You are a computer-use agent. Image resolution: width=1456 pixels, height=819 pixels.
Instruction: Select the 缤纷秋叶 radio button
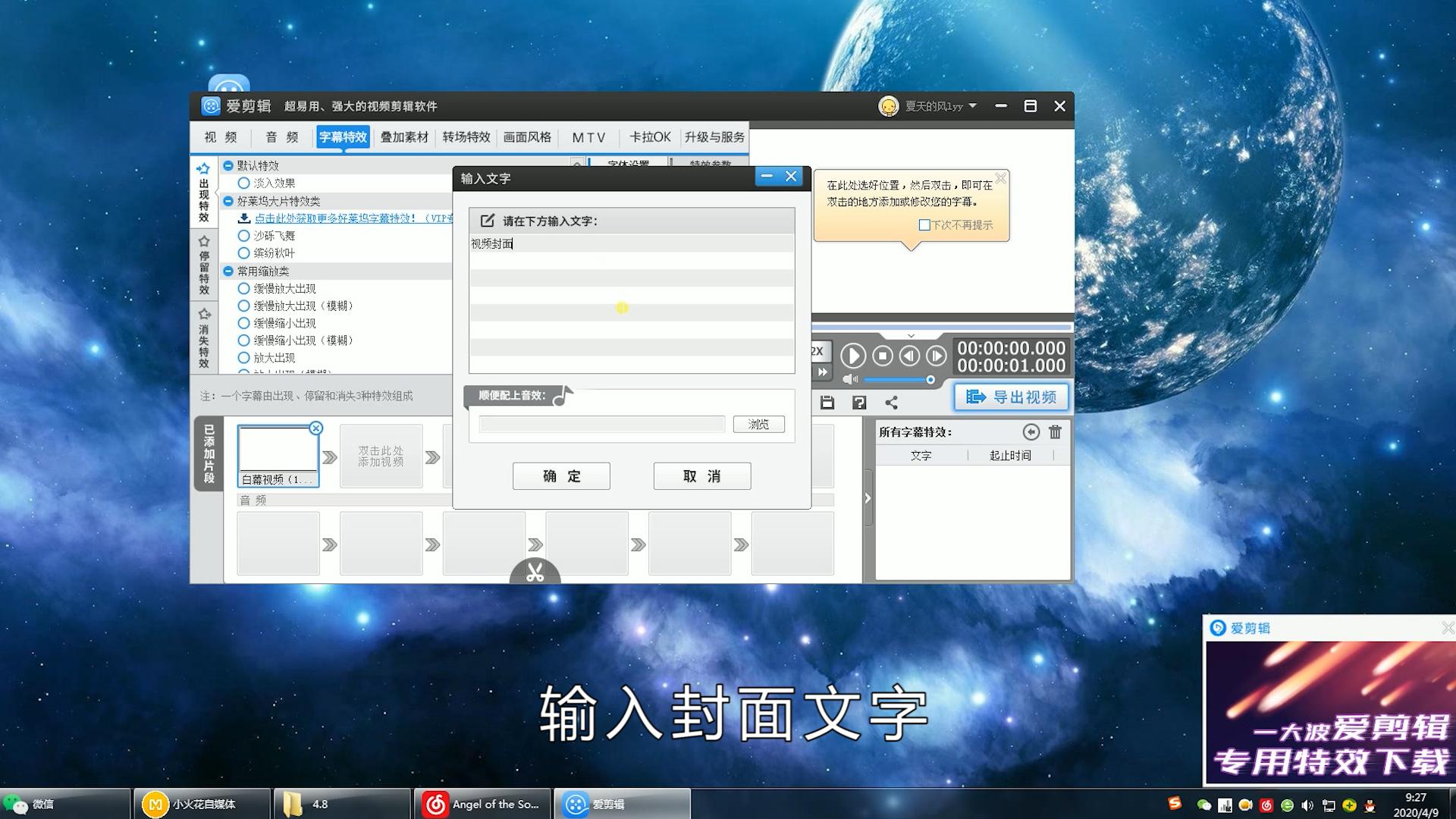coord(243,253)
